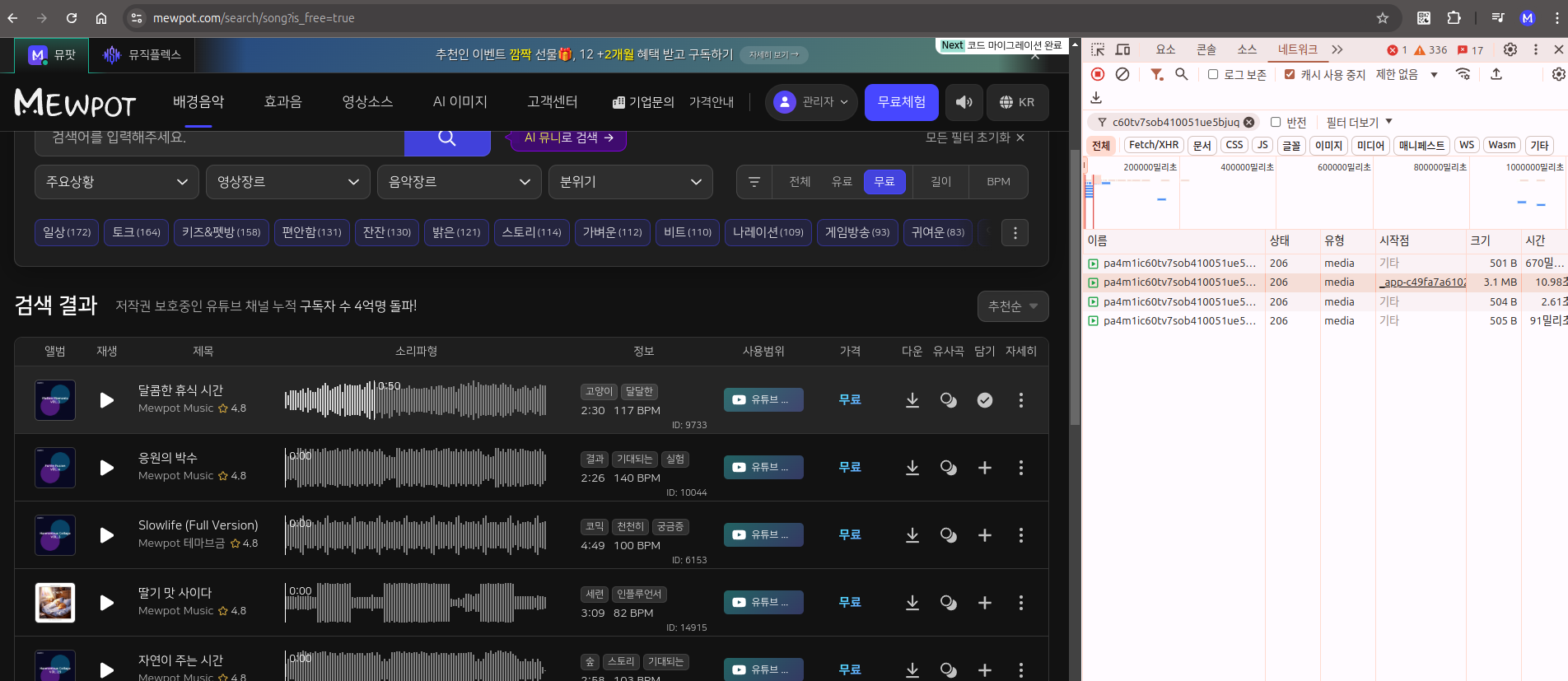Open 제한 없음 throttling dropdown
Viewport: 1568px width, 681px height.
pyautogui.click(x=1407, y=74)
